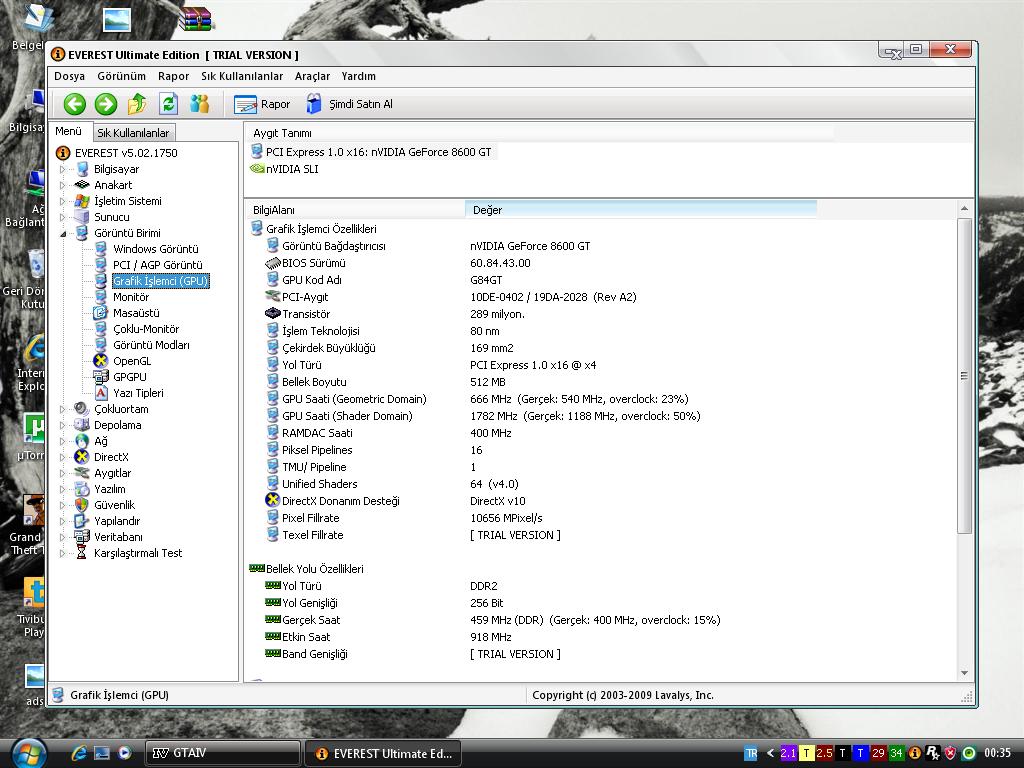1024x768 pixels.
Task: Go back with green left arrow
Action: (x=74, y=104)
